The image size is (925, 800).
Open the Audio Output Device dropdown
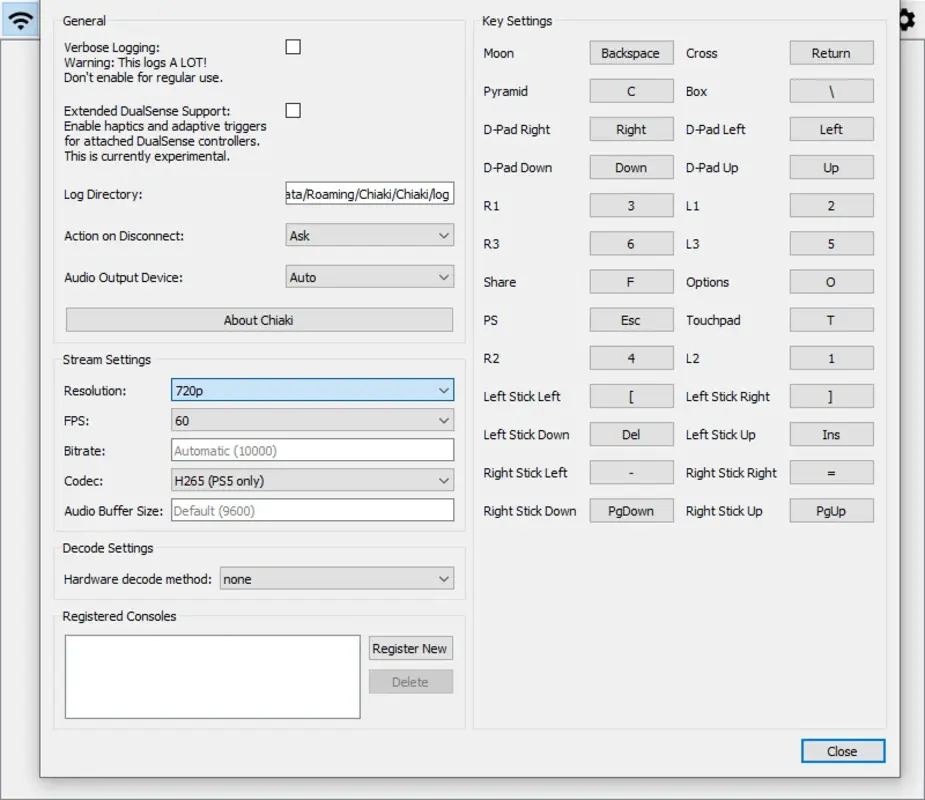pyautogui.click(x=369, y=277)
